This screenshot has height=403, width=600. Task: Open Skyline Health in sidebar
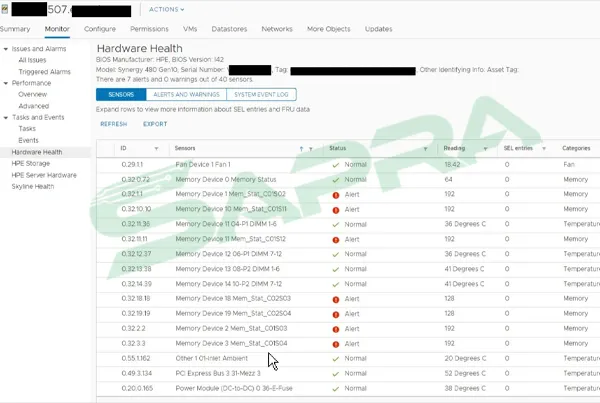(33, 186)
